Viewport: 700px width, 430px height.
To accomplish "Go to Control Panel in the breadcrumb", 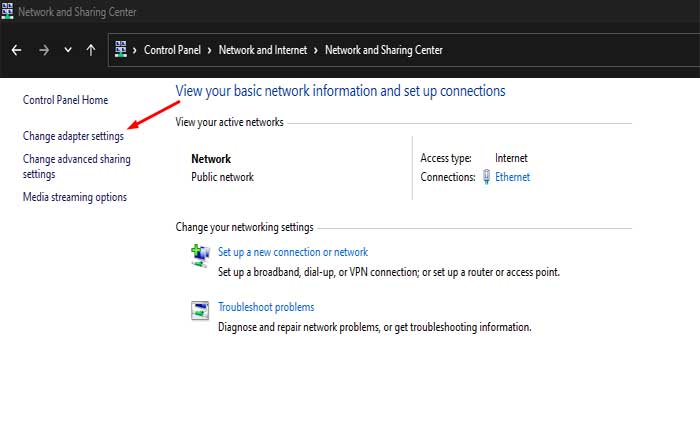I will coord(172,50).
